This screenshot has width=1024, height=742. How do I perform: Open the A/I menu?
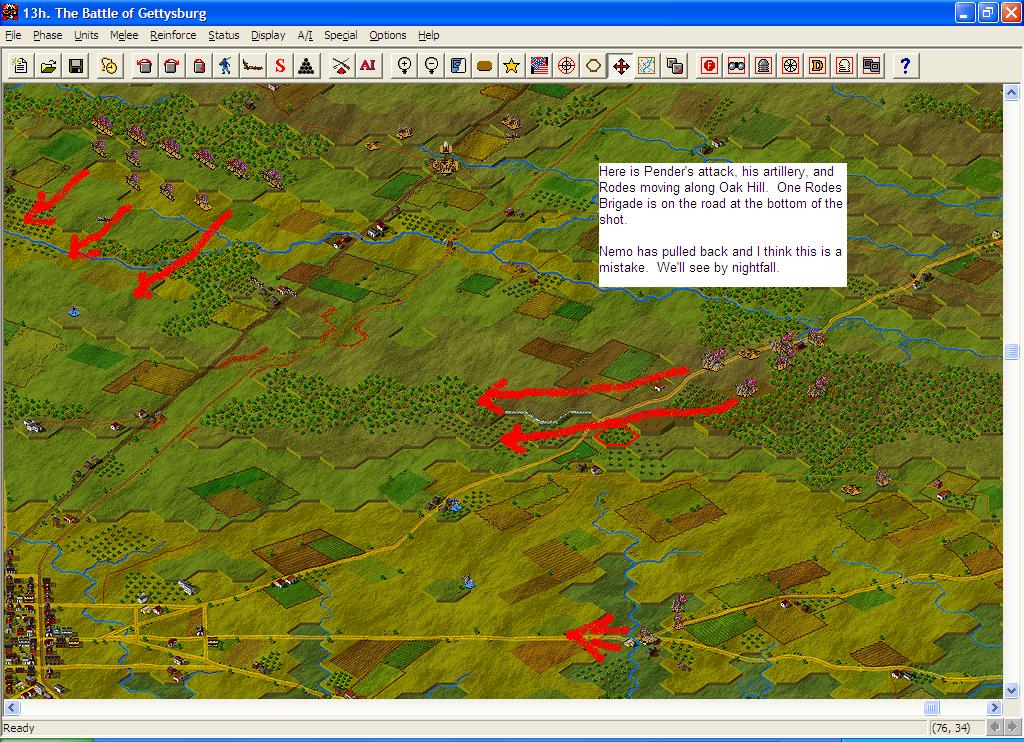pyautogui.click(x=305, y=35)
